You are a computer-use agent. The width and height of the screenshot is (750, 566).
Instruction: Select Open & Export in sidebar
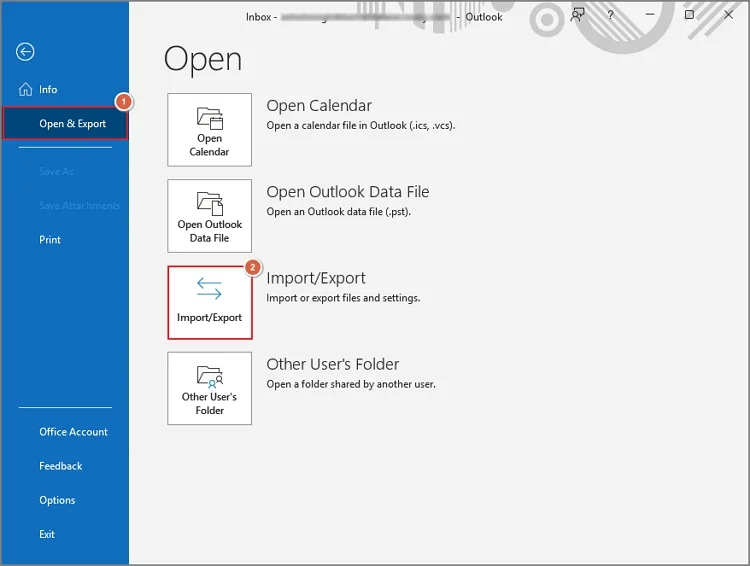point(65,123)
